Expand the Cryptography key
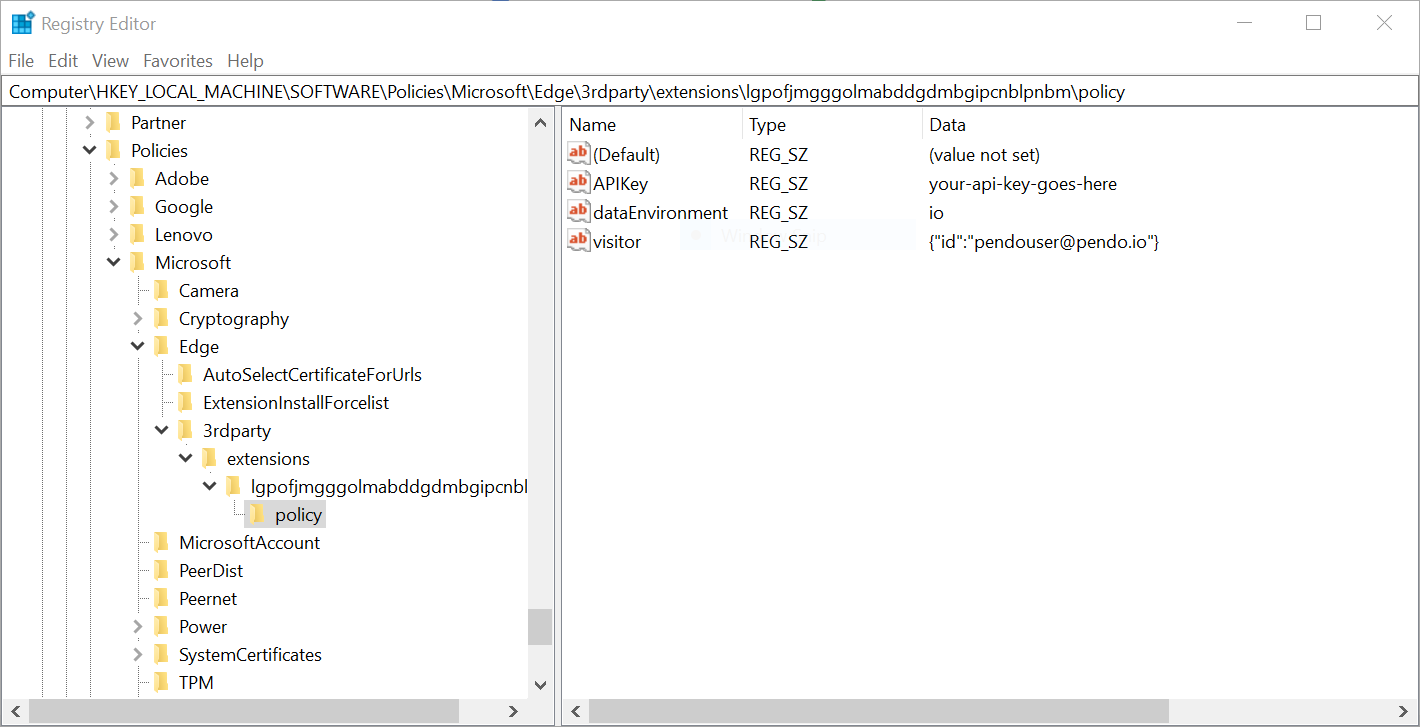 point(138,319)
